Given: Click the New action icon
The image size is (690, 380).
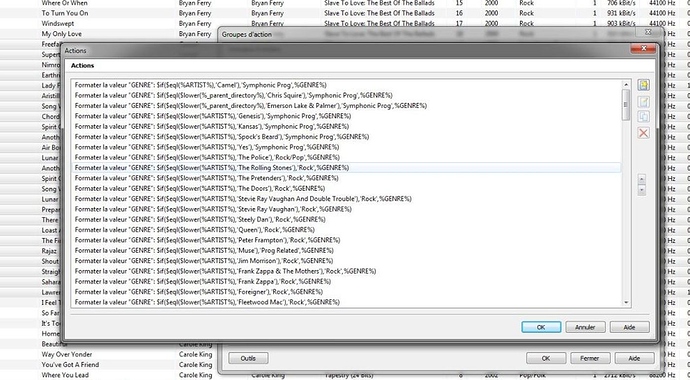Looking at the screenshot, I should coord(643,85).
